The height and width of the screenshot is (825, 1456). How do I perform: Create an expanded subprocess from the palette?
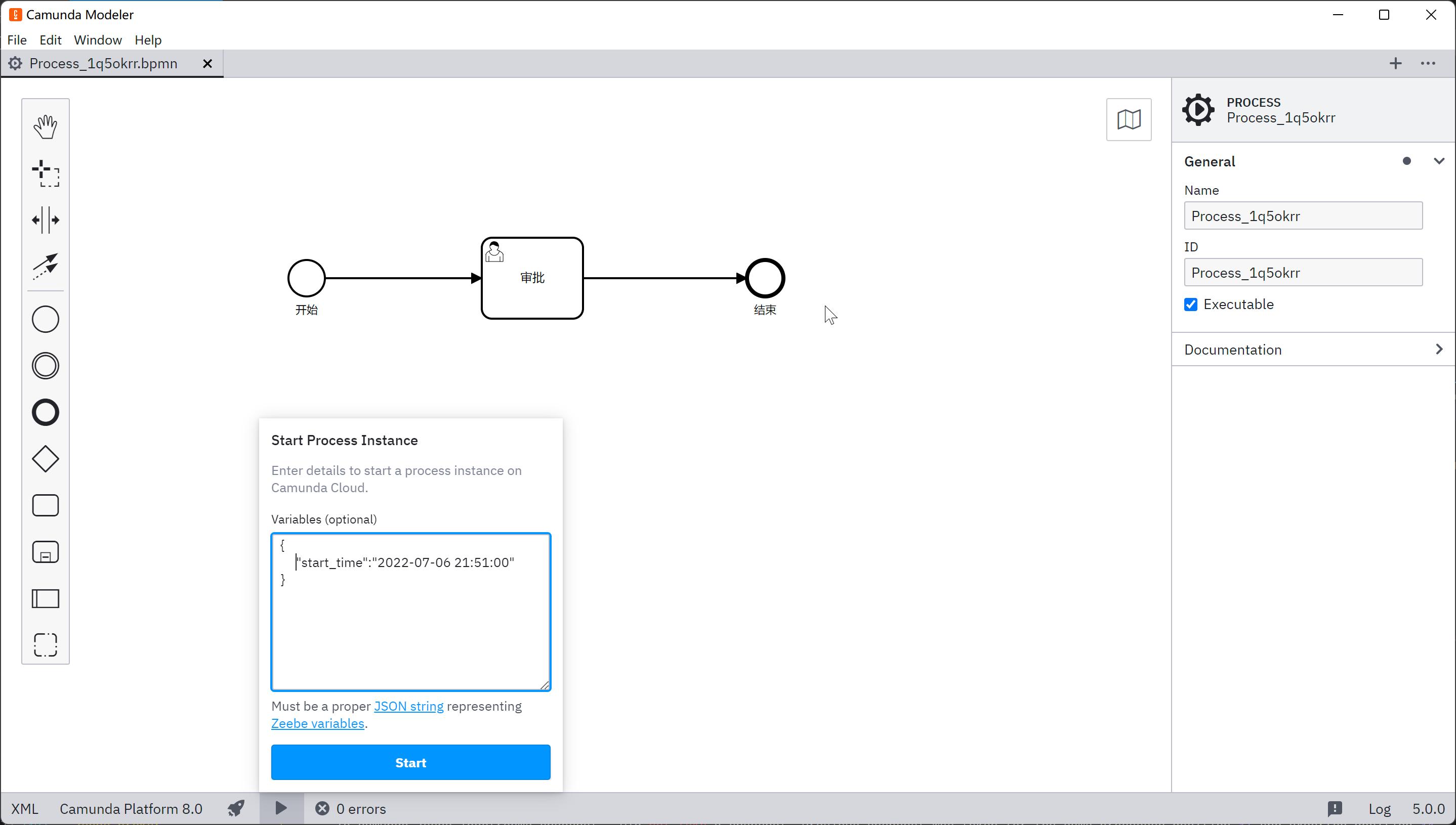point(46,552)
